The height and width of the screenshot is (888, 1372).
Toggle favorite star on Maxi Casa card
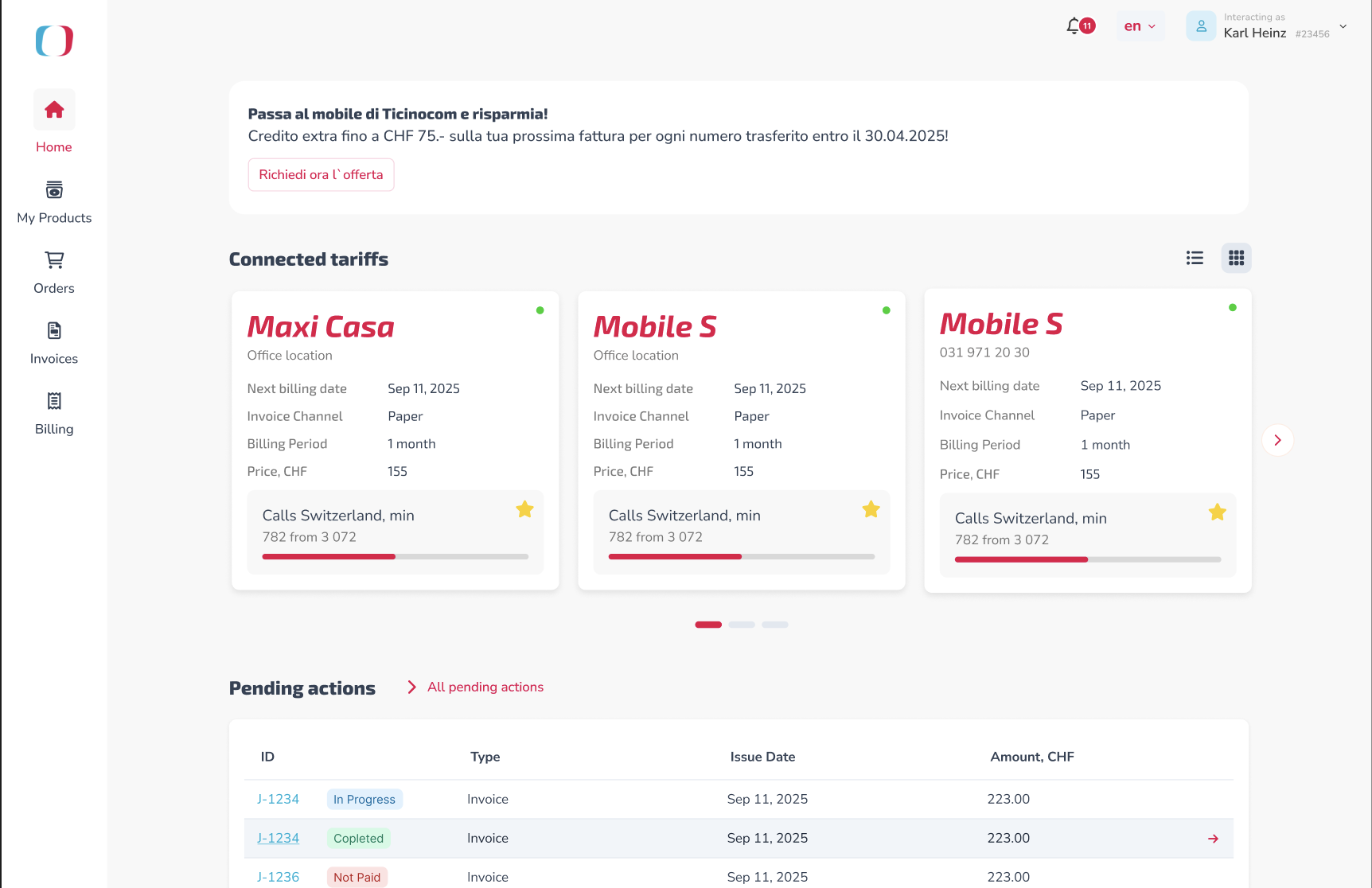tap(524, 509)
